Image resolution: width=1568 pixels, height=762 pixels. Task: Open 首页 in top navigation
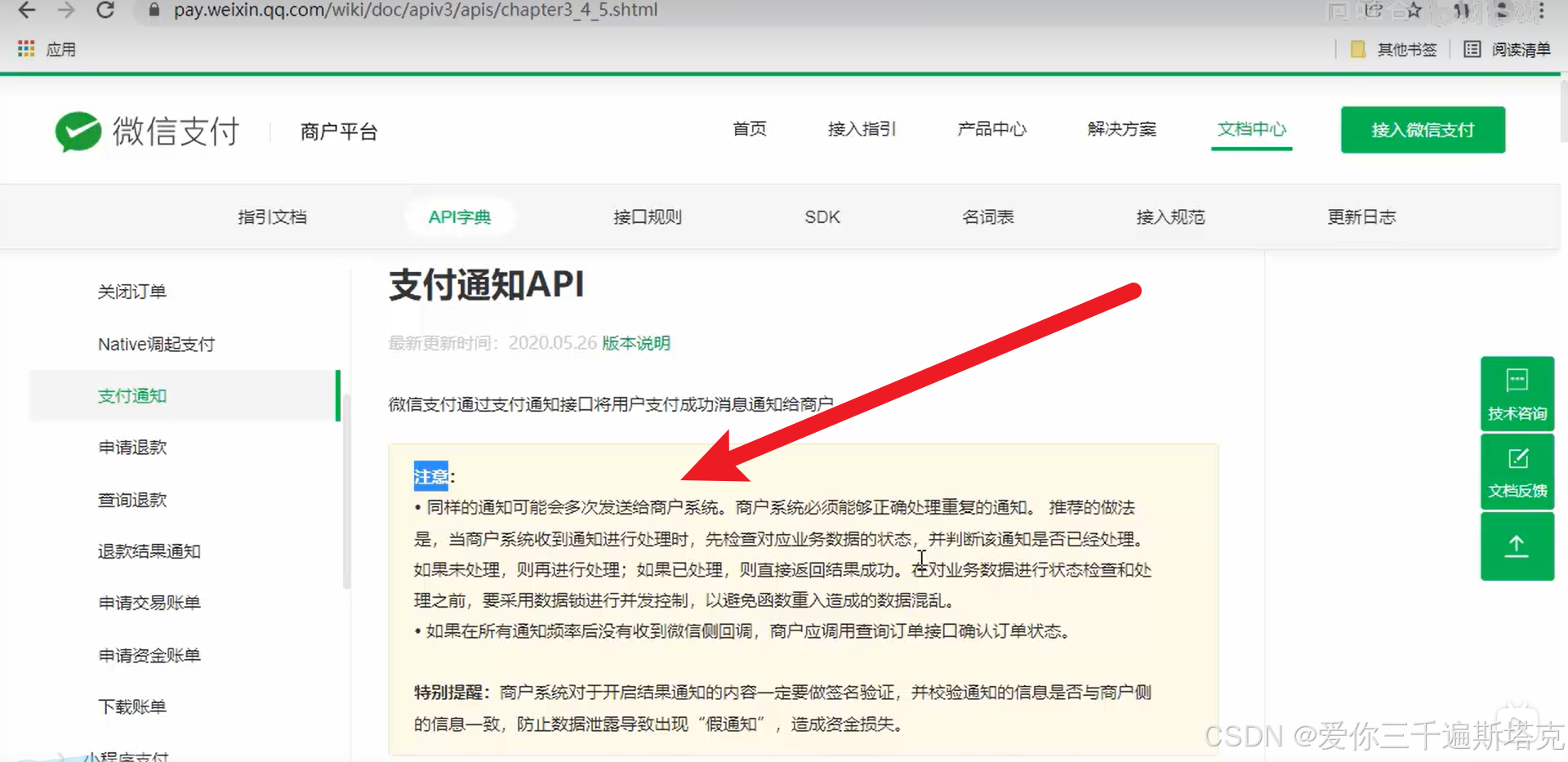pyautogui.click(x=750, y=129)
